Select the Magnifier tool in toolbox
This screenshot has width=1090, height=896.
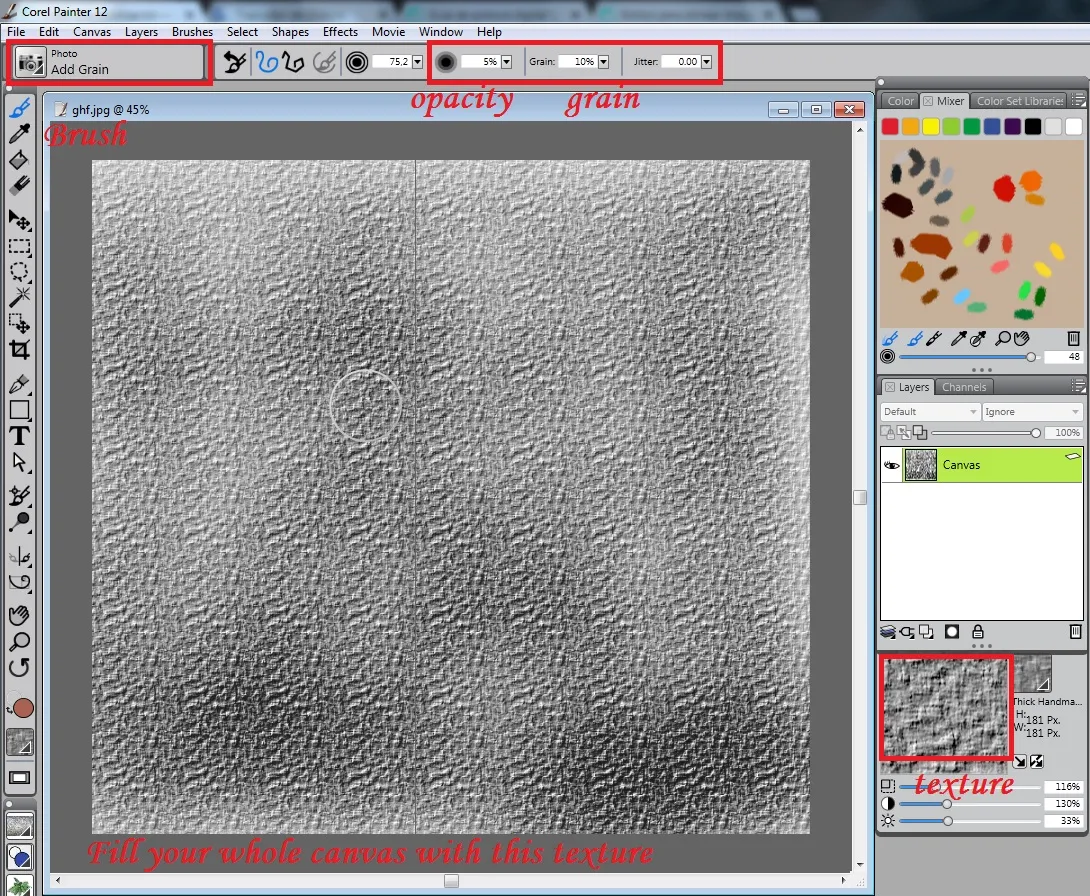click(19, 642)
